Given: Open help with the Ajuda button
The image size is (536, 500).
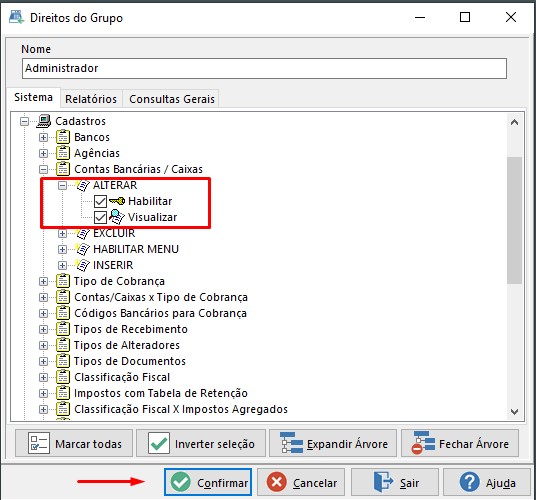Looking at the screenshot, I should 487,482.
